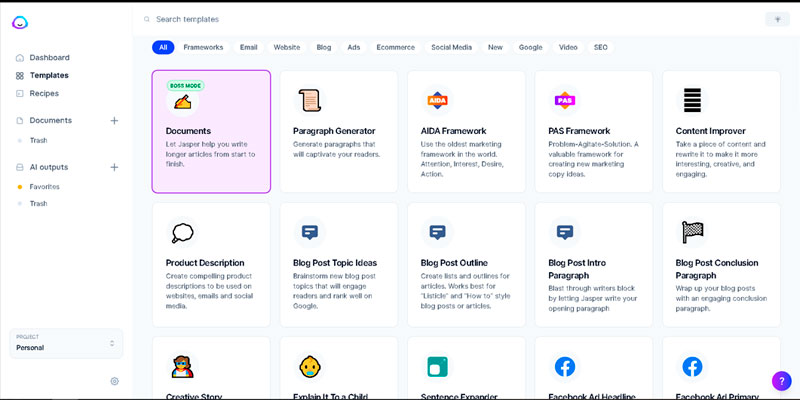Filter templates by SEO

pos(601,47)
